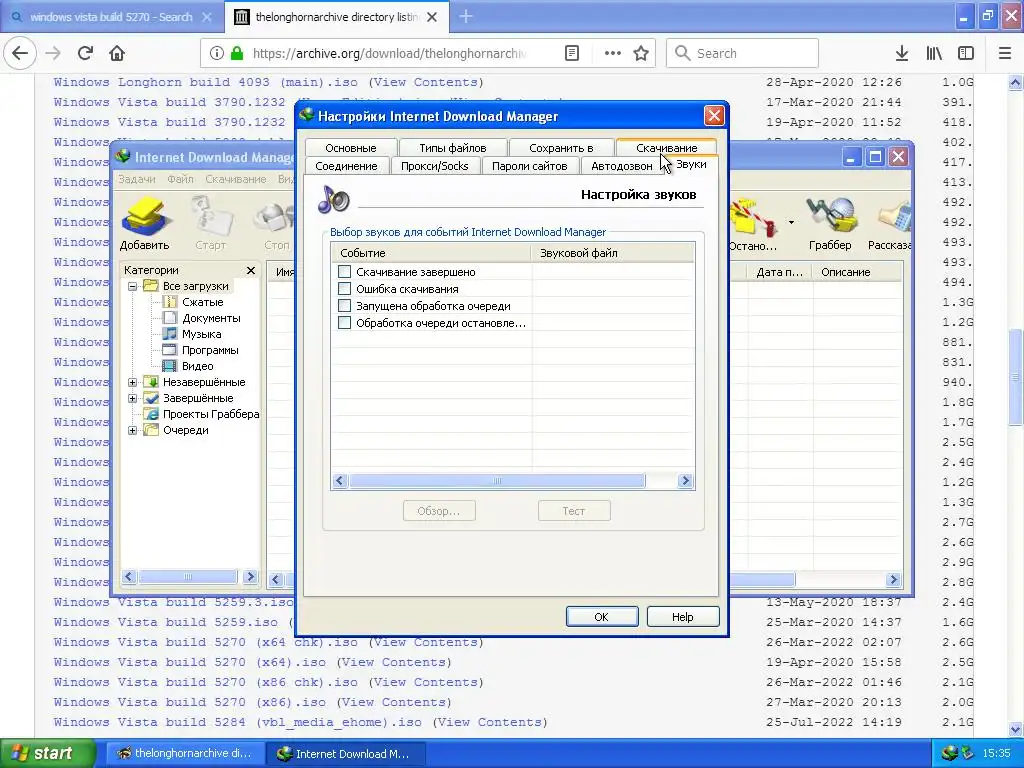Expand Очереди tree node
This screenshot has height=768, width=1024.
coord(133,430)
